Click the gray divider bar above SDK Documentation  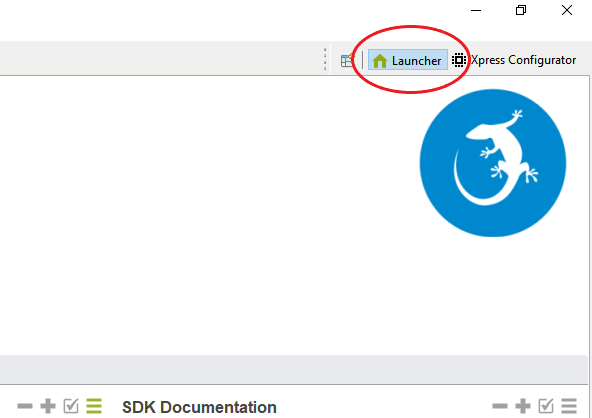(294, 370)
